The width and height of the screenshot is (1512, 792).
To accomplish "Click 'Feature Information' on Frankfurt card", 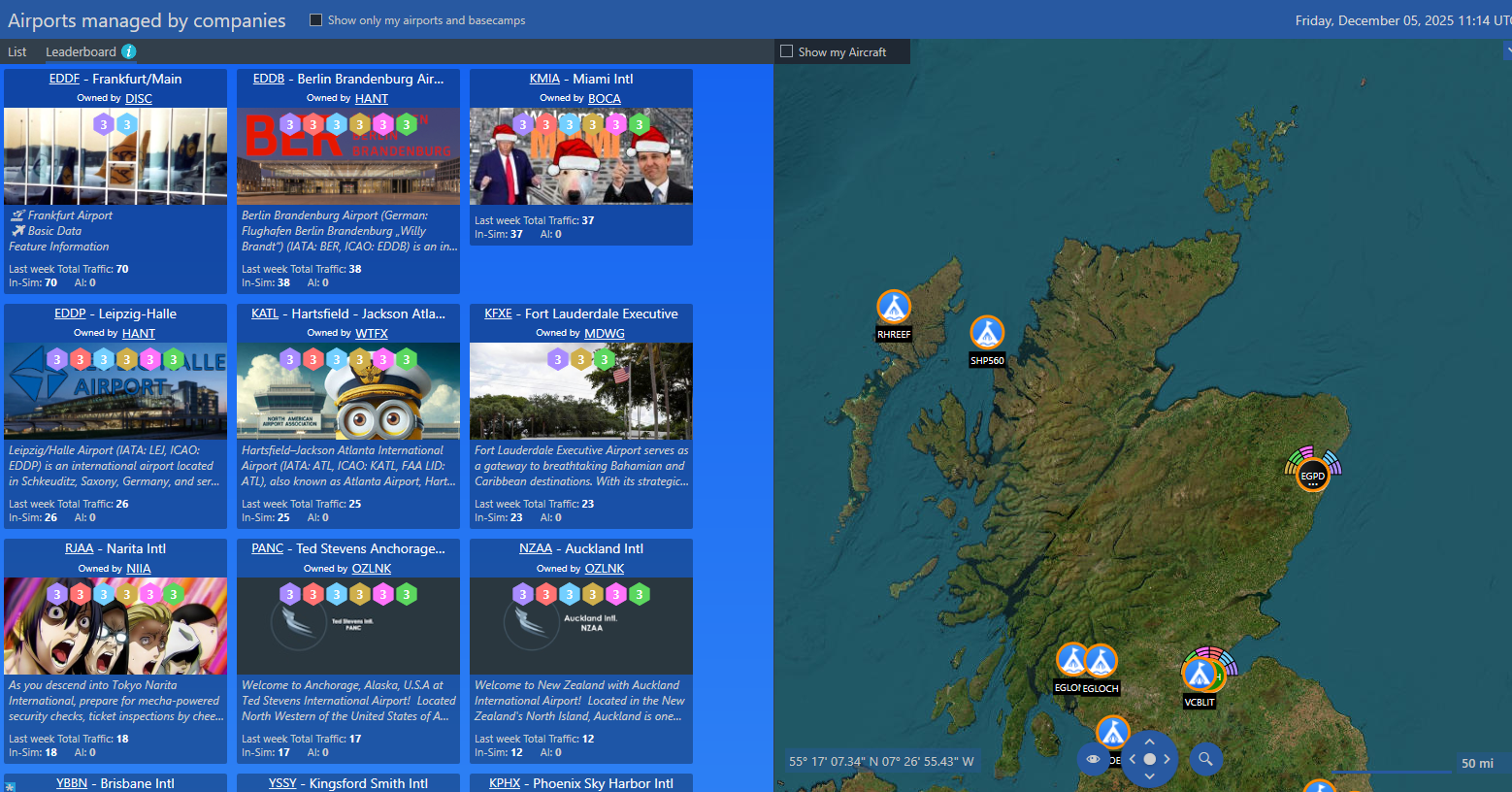I will click(x=59, y=247).
